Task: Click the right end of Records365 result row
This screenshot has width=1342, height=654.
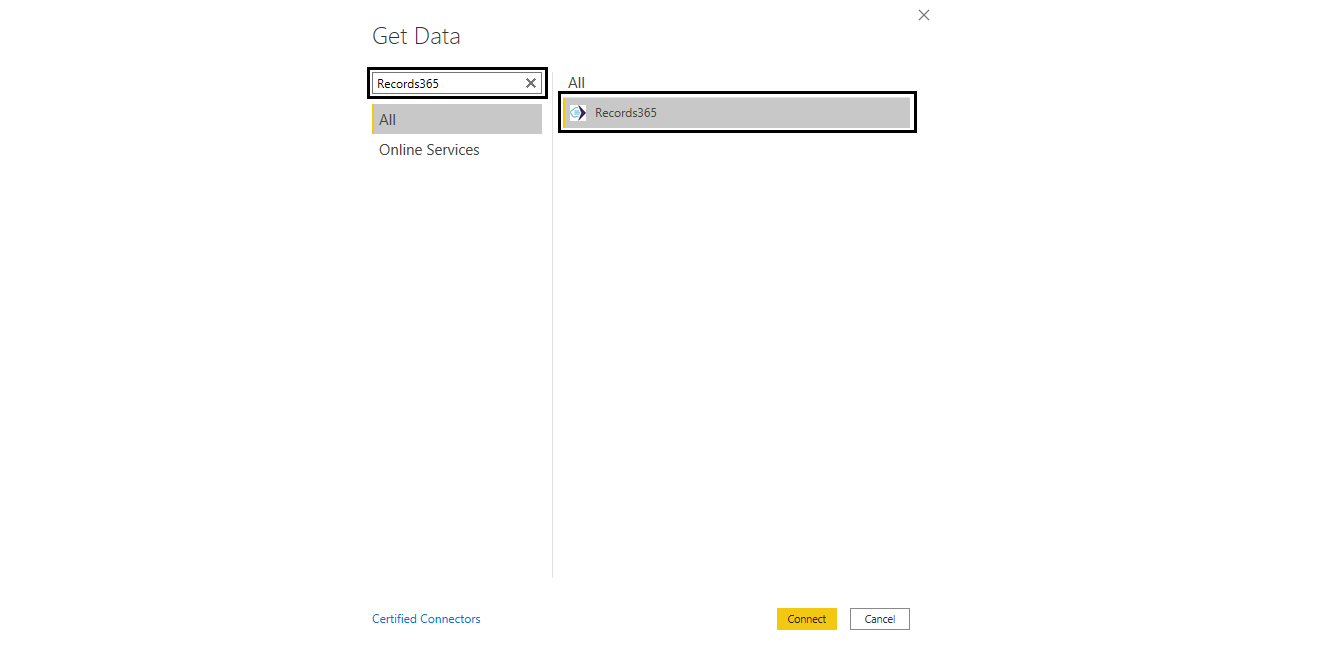Action: [890, 113]
